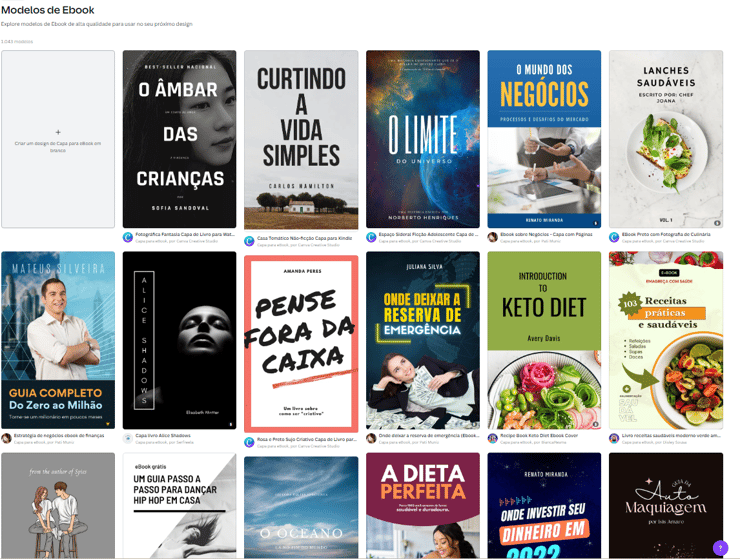
Task: Select the hip hop dance guide template
Action: coord(179,506)
